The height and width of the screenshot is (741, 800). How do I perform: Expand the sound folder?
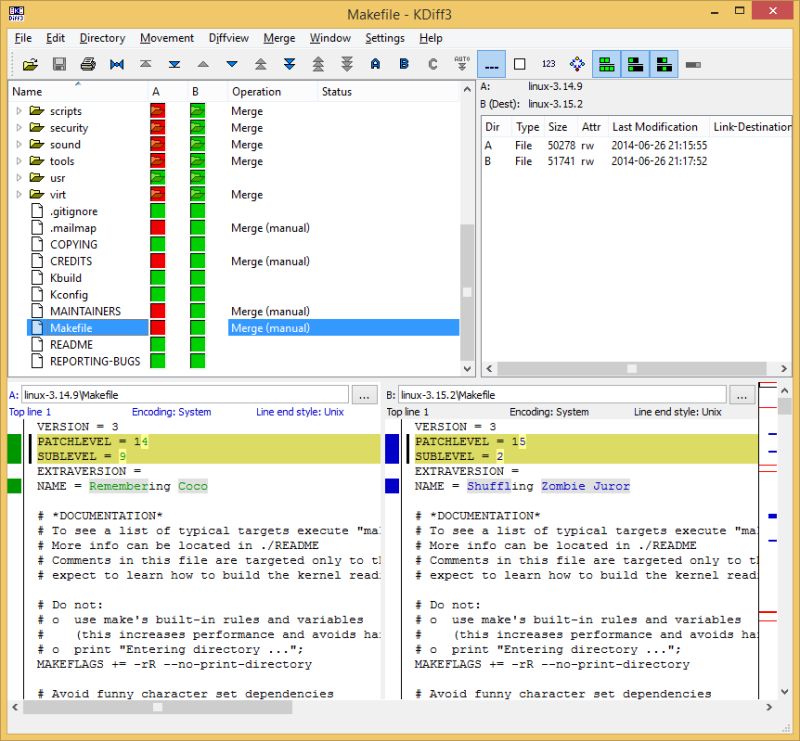pos(19,144)
